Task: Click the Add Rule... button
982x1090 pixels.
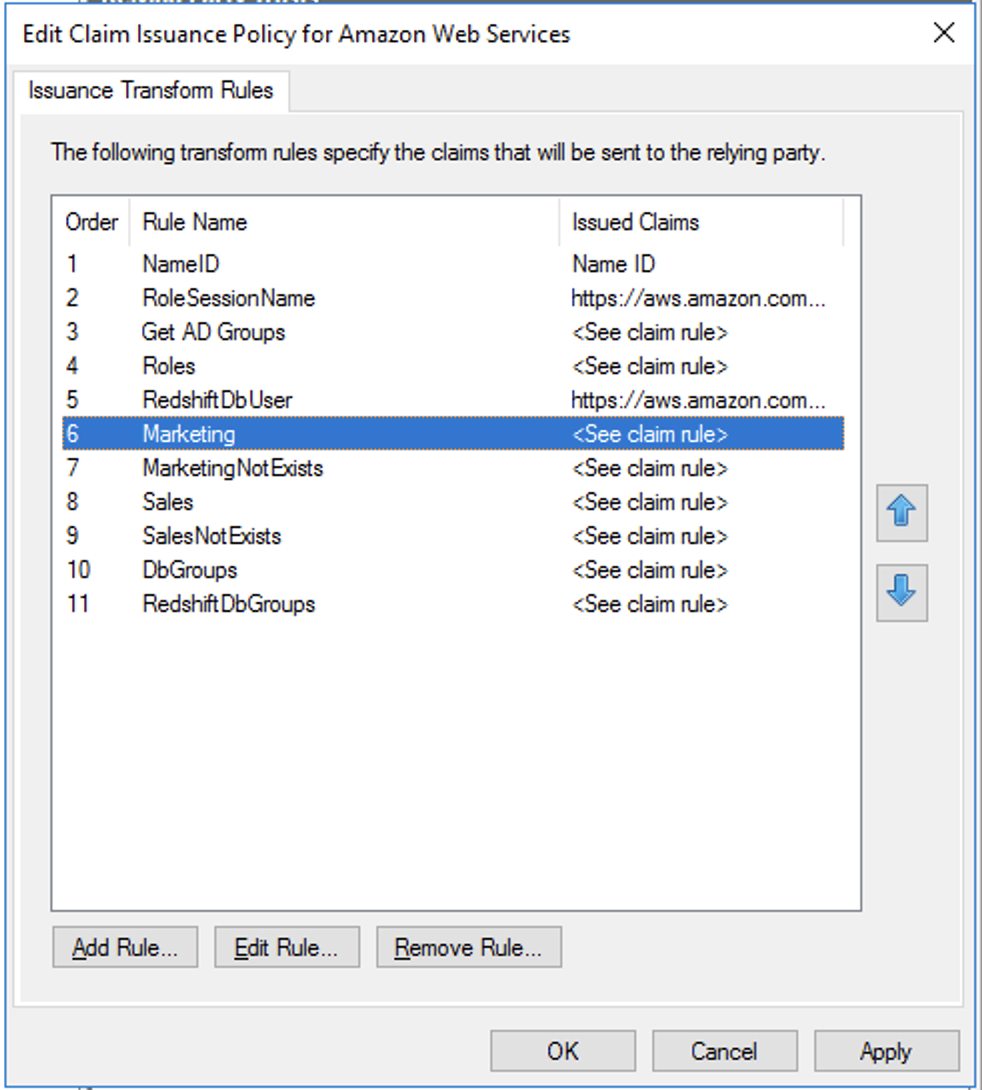Action: 125,947
